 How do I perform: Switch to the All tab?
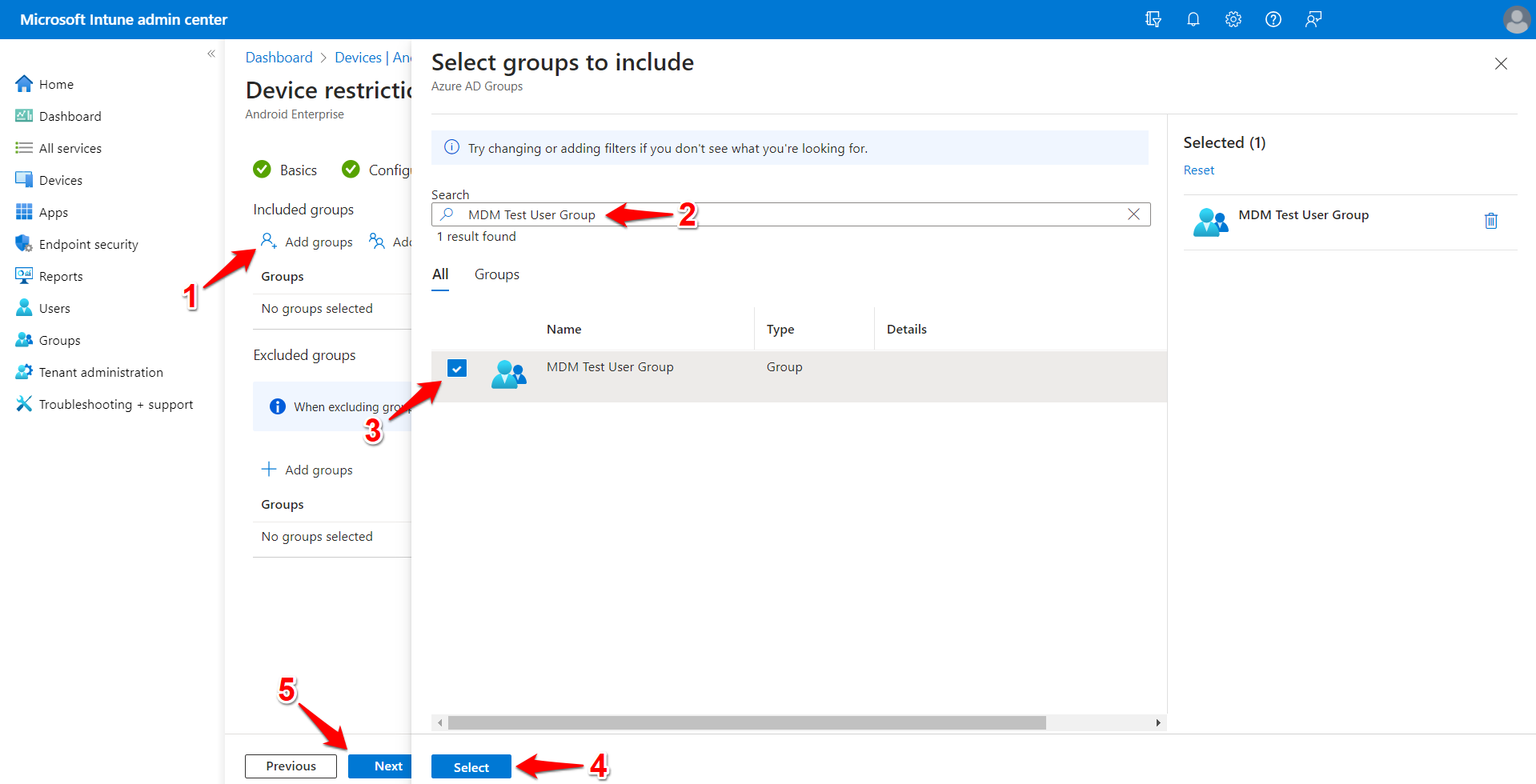pos(439,274)
